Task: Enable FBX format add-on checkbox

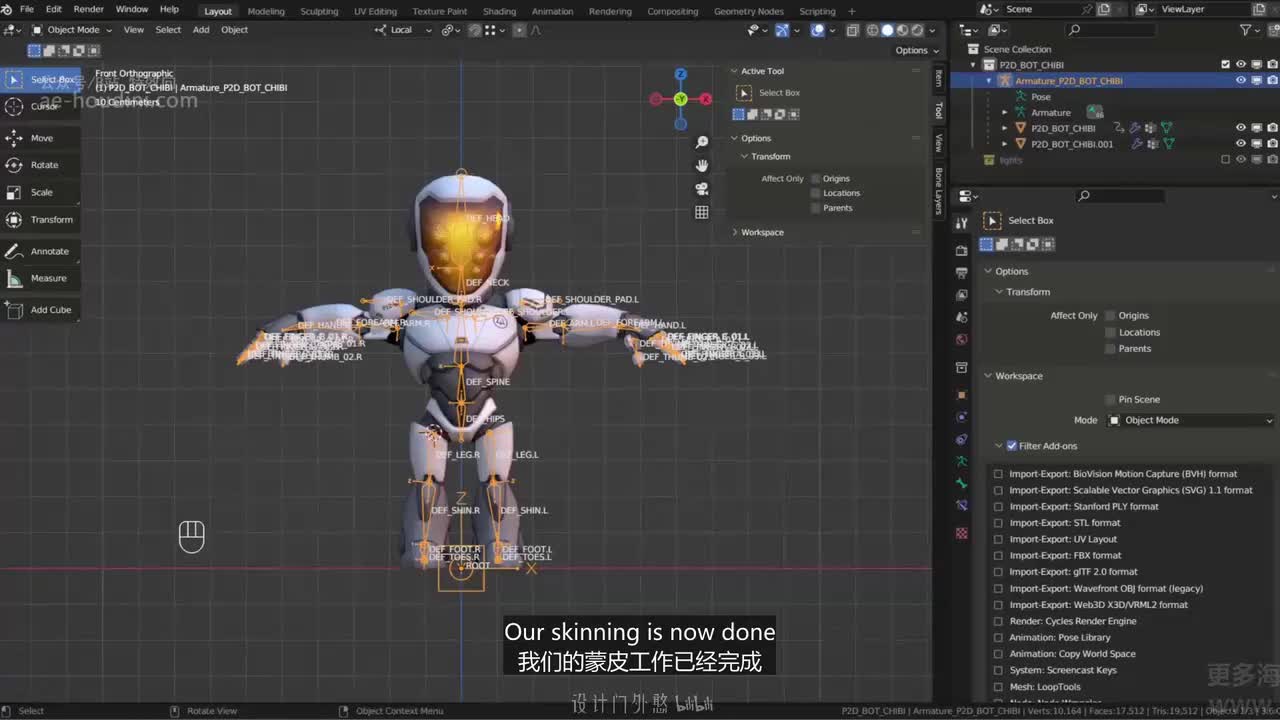Action: (x=998, y=556)
